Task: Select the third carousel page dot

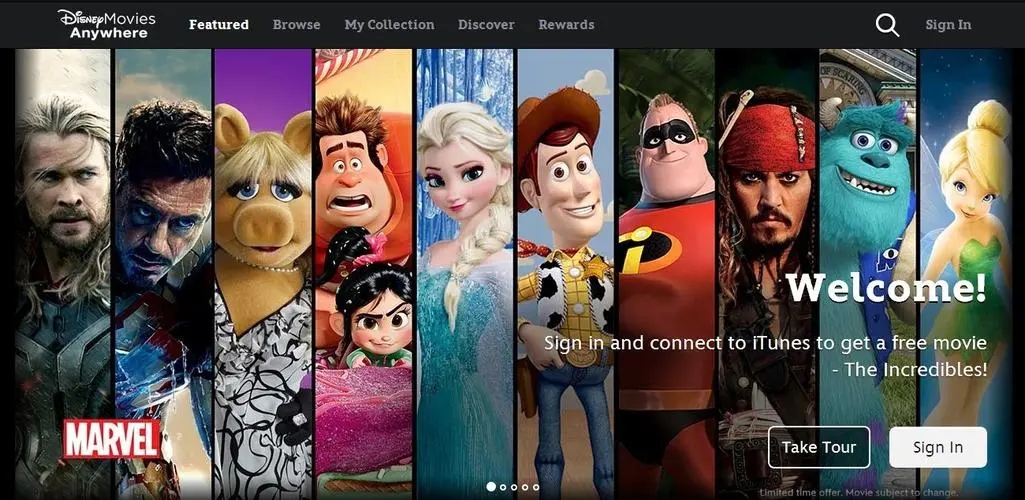Action: pyautogui.click(x=514, y=487)
